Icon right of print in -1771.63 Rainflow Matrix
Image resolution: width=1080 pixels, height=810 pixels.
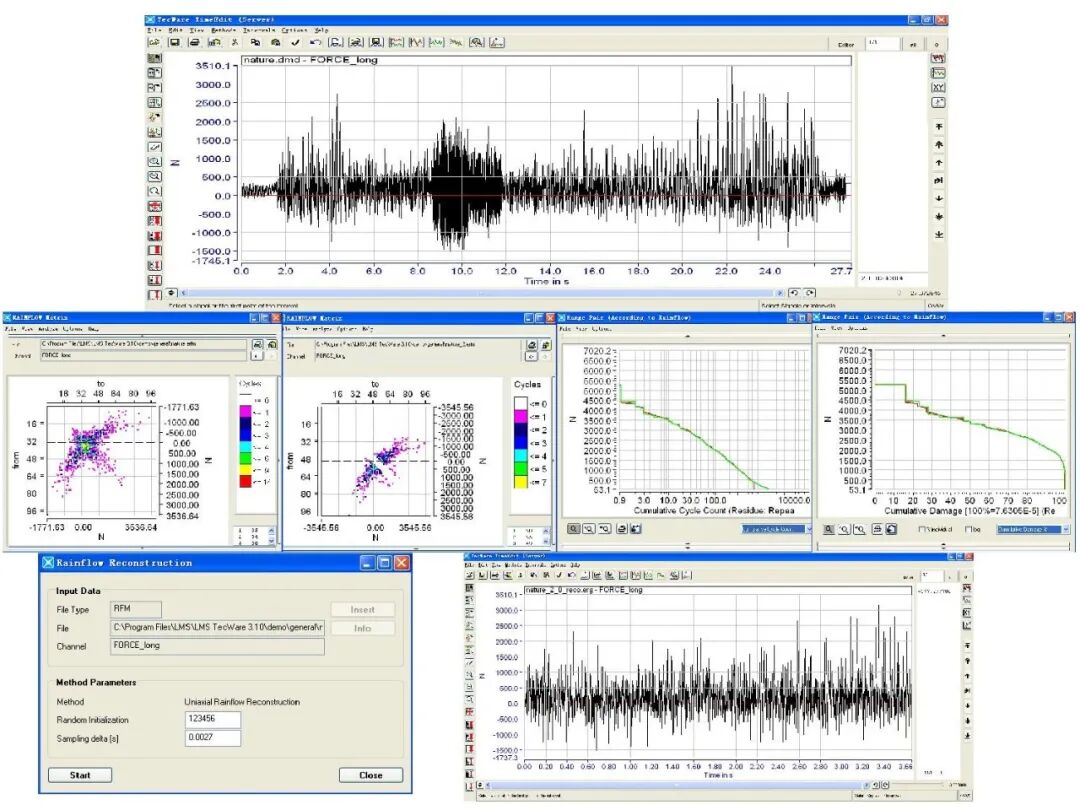(x=272, y=344)
